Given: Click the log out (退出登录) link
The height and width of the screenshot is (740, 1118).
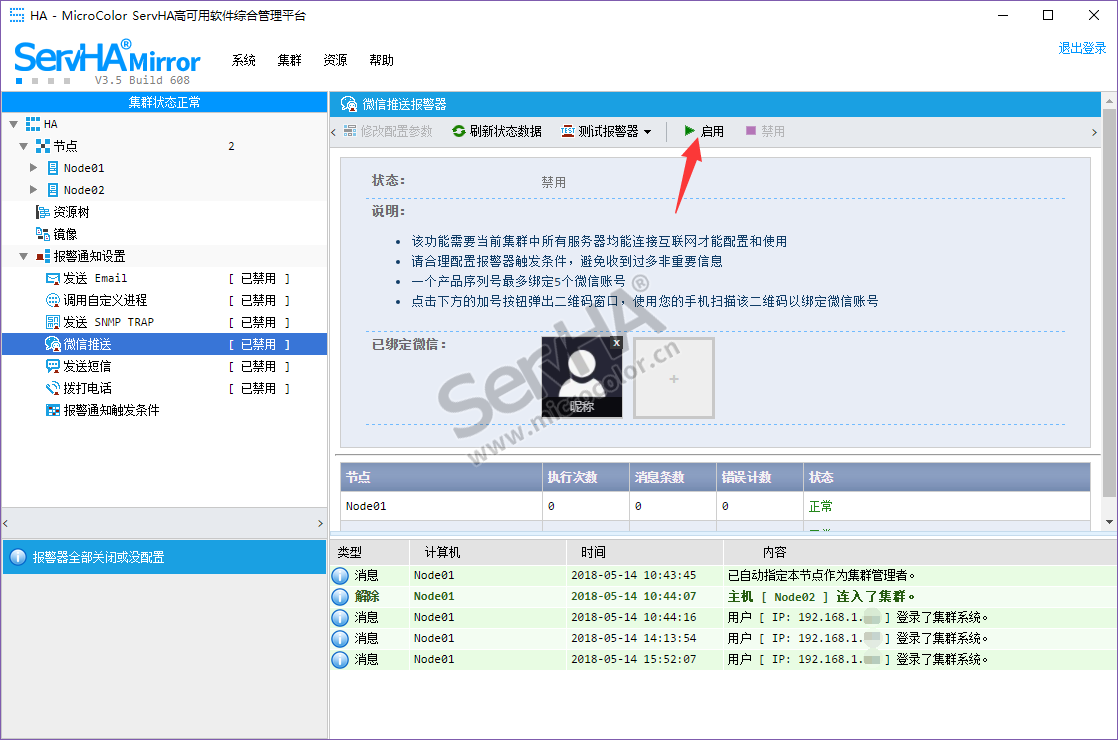Looking at the screenshot, I should [x=1082, y=48].
